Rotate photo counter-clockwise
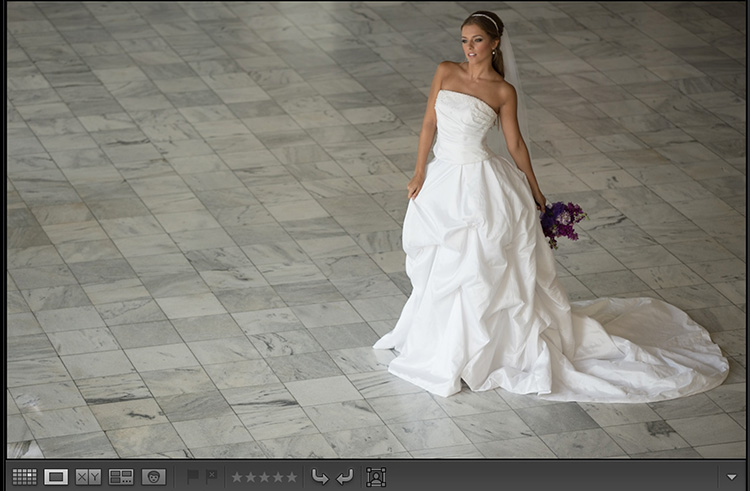The height and width of the screenshot is (491, 750). (x=320, y=477)
